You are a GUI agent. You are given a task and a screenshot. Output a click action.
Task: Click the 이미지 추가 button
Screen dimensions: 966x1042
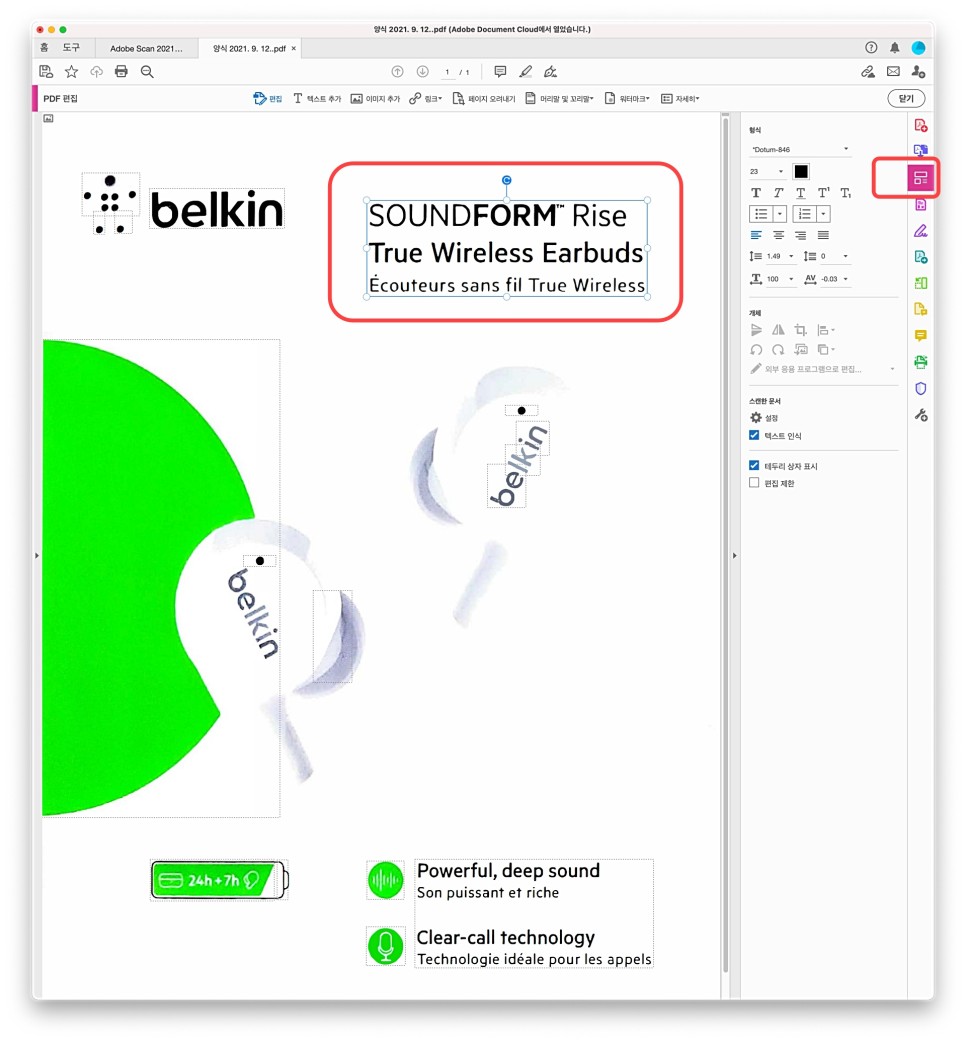coord(375,99)
